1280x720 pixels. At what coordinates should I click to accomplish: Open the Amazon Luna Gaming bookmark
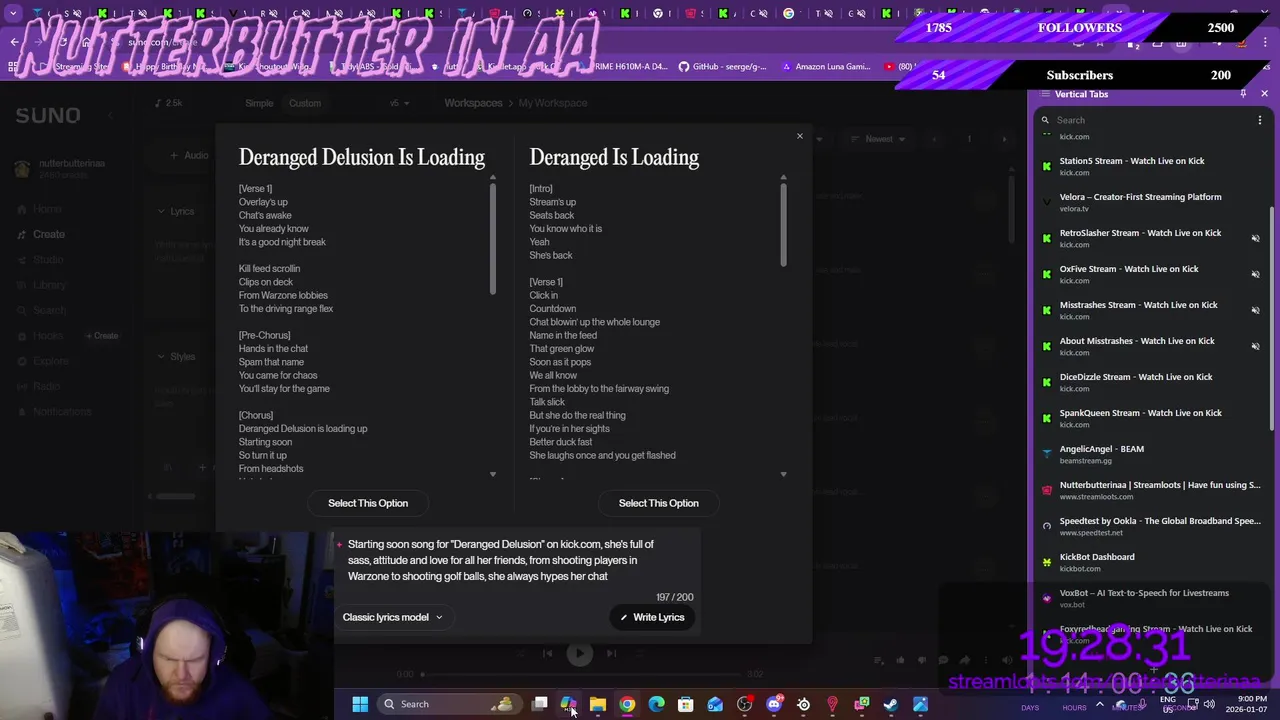tap(826, 67)
